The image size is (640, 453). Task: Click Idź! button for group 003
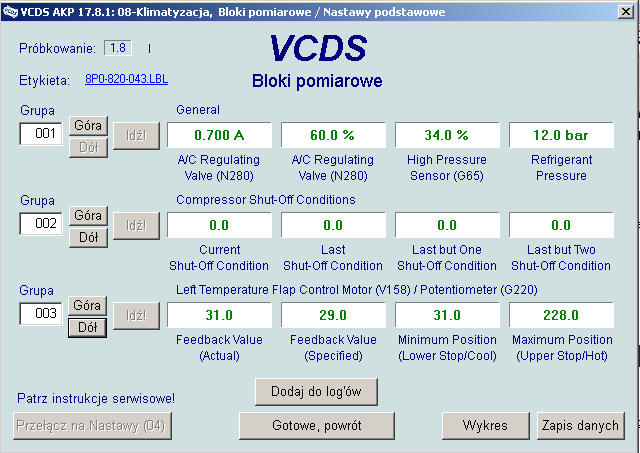[x=136, y=315]
